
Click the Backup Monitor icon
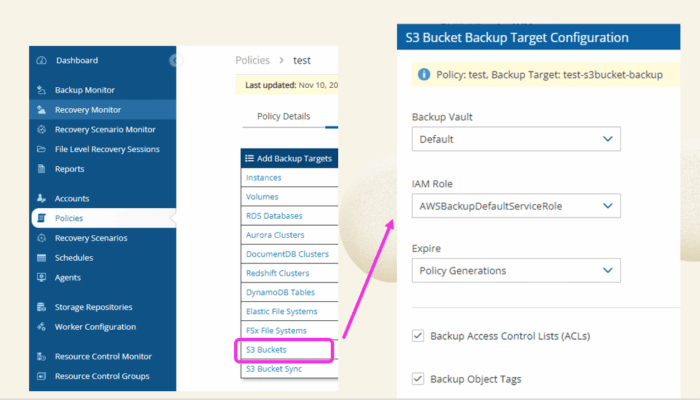pyautogui.click(x=41, y=90)
